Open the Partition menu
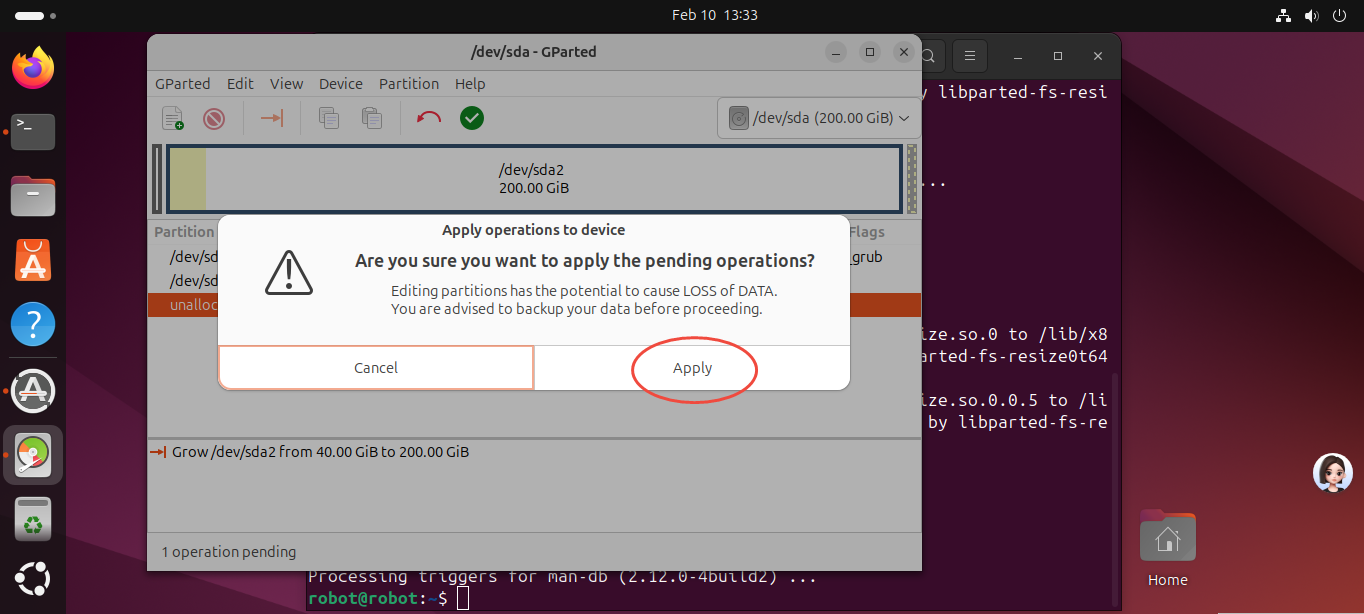 tap(409, 84)
